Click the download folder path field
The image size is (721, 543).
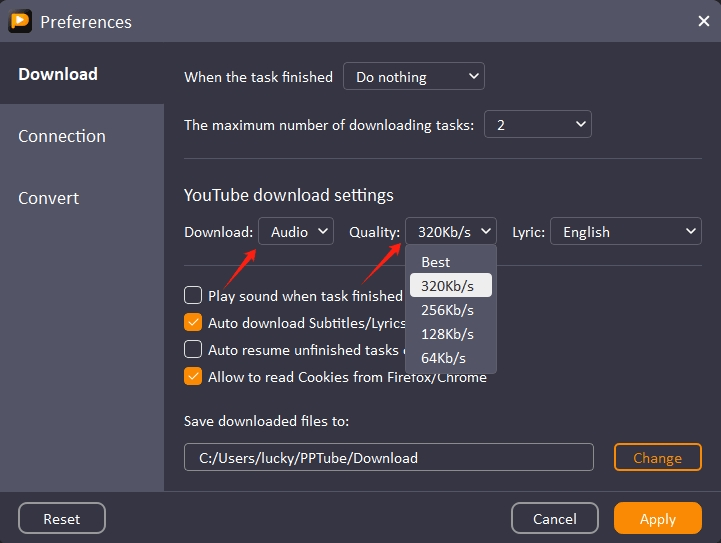[388, 458]
